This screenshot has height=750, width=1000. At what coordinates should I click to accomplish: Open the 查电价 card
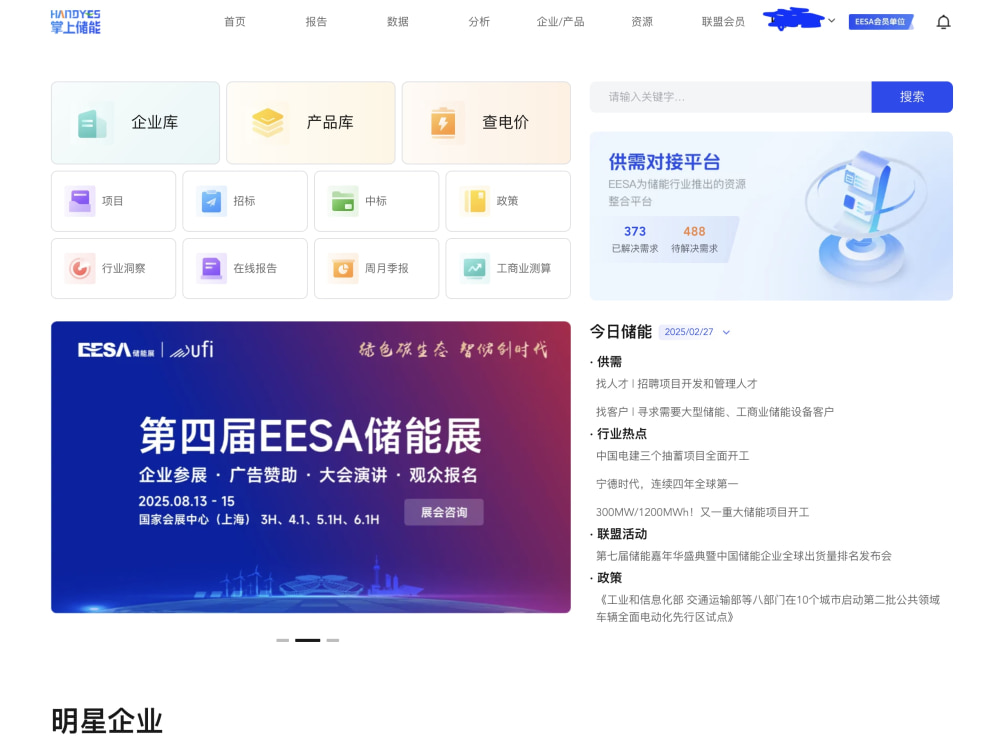[x=486, y=122]
